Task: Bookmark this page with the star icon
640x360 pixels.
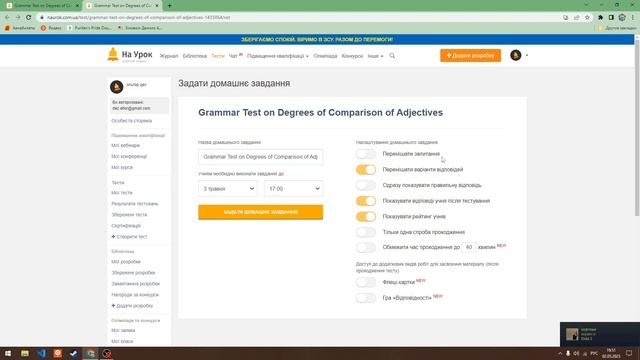Action: click(x=587, y=18)
